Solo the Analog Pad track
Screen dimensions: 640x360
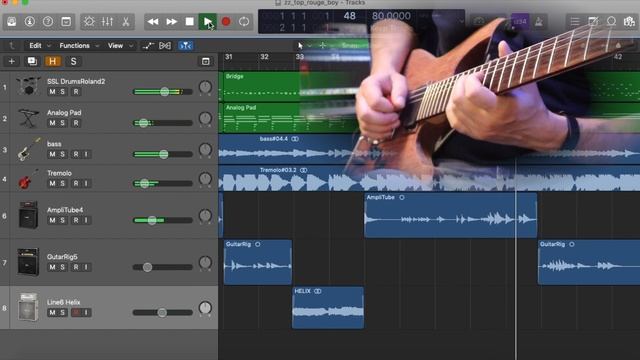click(x=62, y=123)
